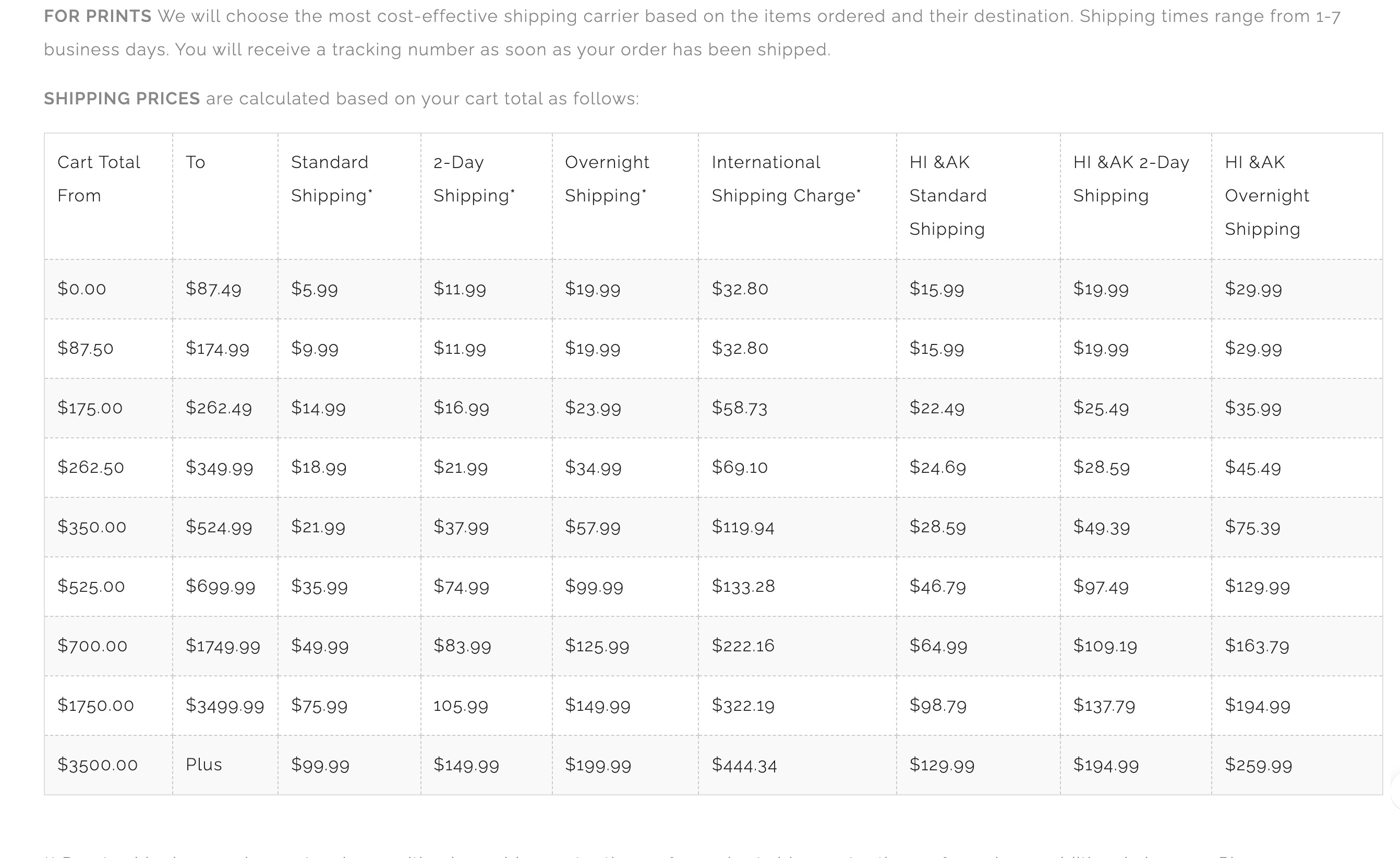Click the 105.99 cell missing dollar sign
Screen dimensions: 1400x858
click(486, 706)
